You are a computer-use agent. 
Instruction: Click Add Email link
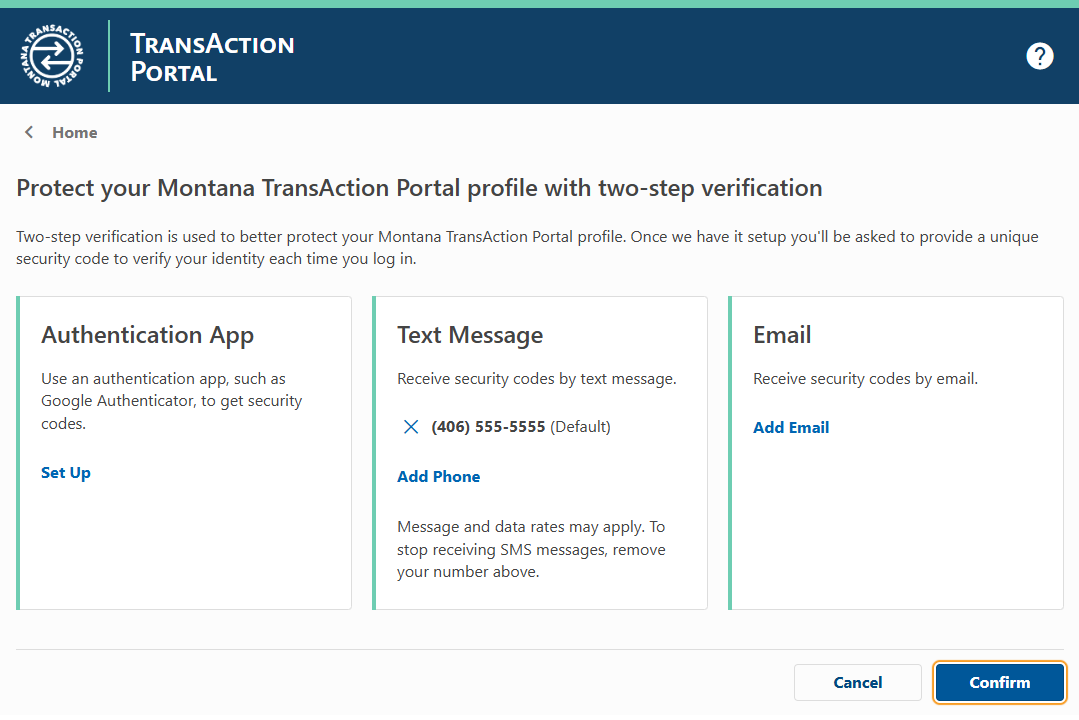pos(791,427)
